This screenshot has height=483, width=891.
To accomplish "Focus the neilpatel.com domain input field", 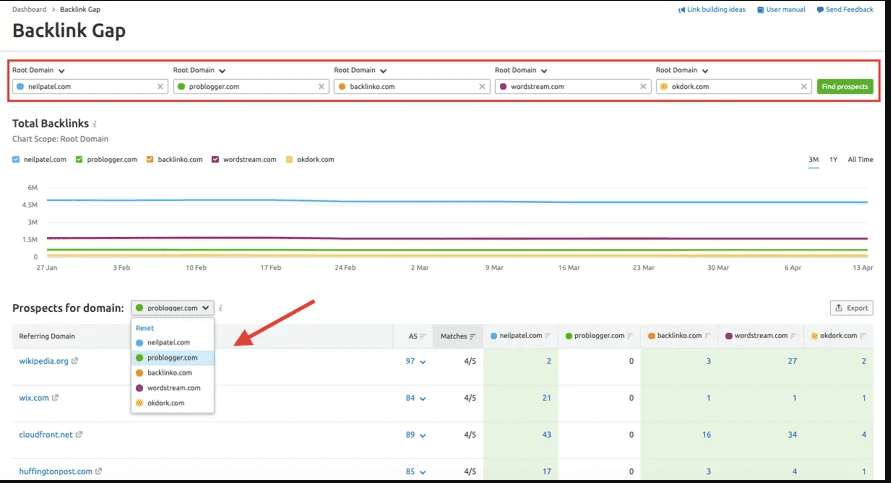I will pyautogui.click(x=90, y=86).
